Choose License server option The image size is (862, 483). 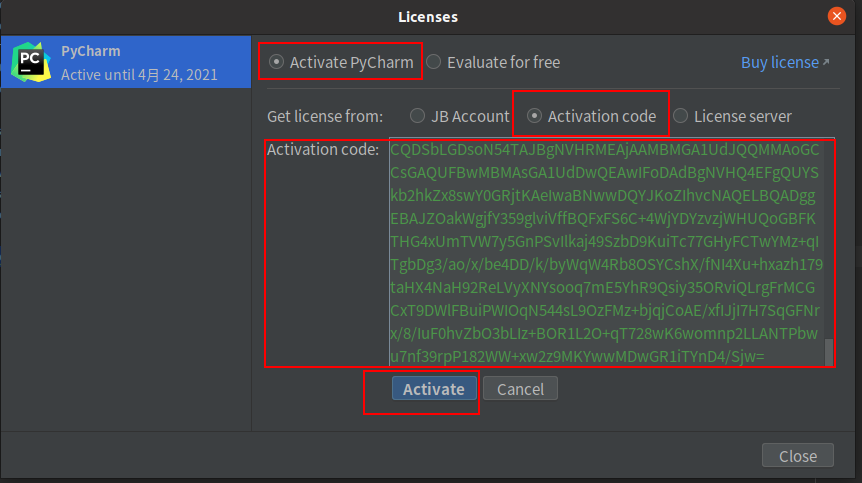pos(681,116)
